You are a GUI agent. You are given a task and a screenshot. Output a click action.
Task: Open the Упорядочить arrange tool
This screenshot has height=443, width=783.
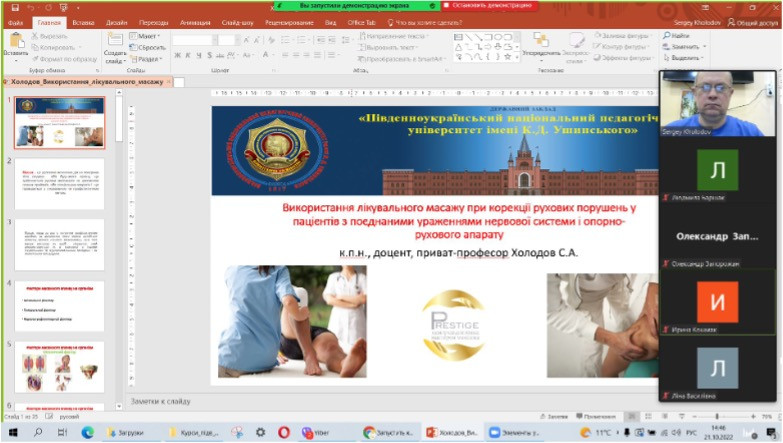[x=541, y=40]
